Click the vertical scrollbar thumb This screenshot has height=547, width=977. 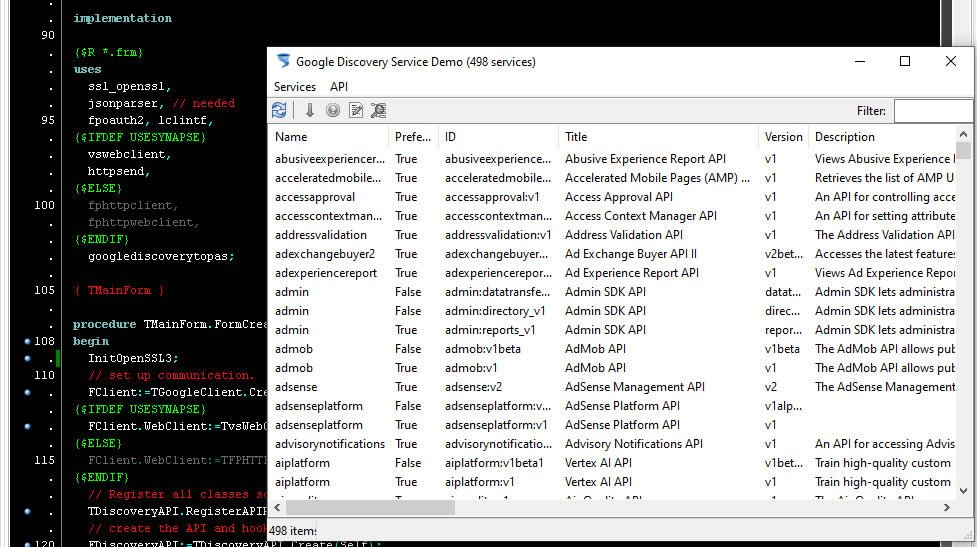coord(963,150)
